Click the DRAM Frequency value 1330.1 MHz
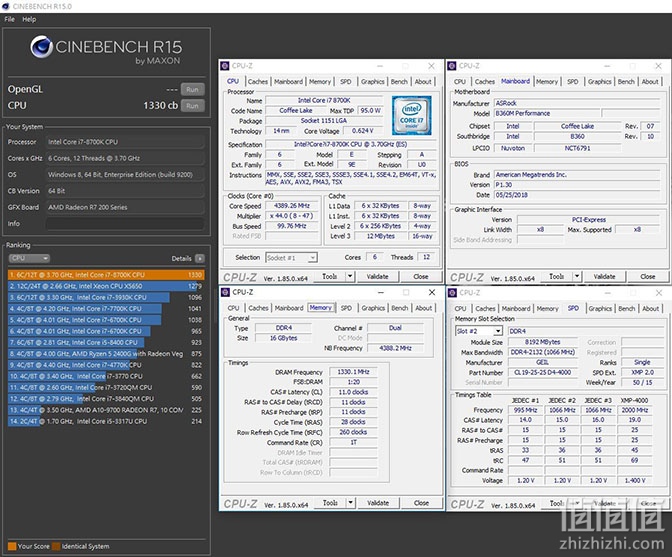 (353, 372)
